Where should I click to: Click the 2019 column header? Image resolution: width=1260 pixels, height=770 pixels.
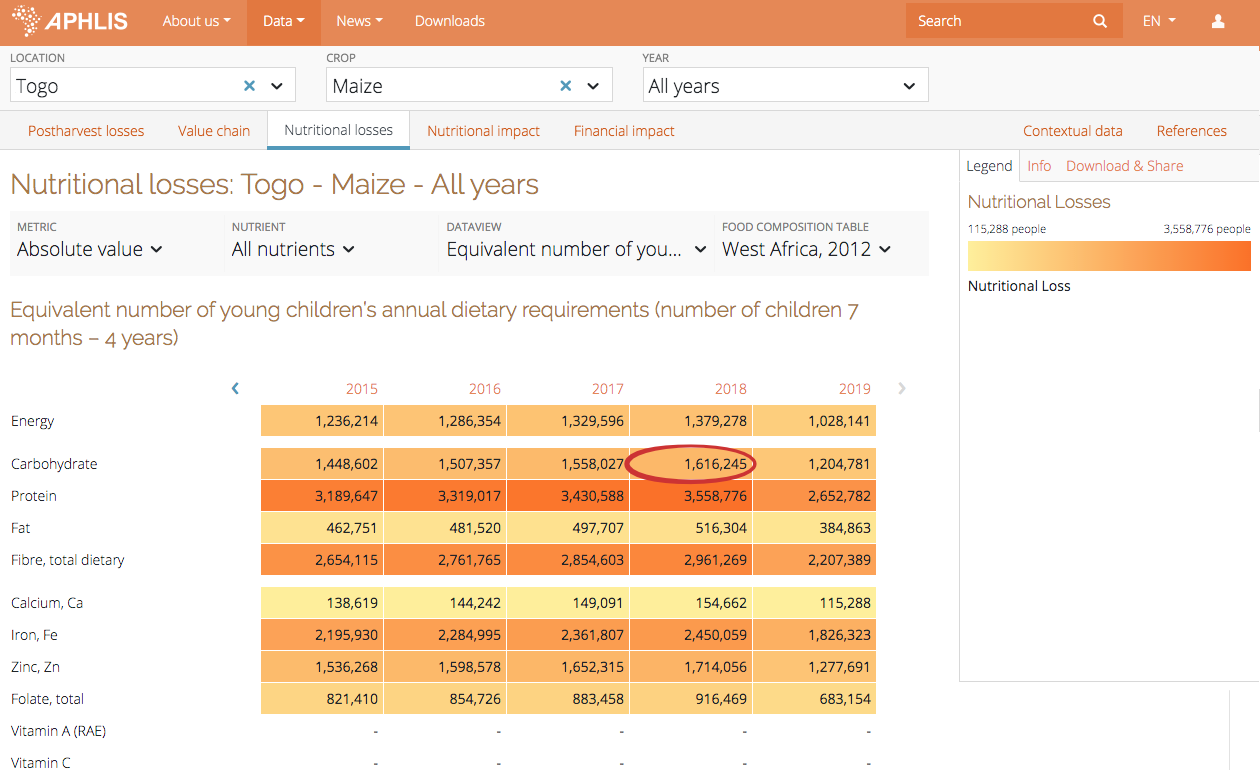tap(854, 389)
